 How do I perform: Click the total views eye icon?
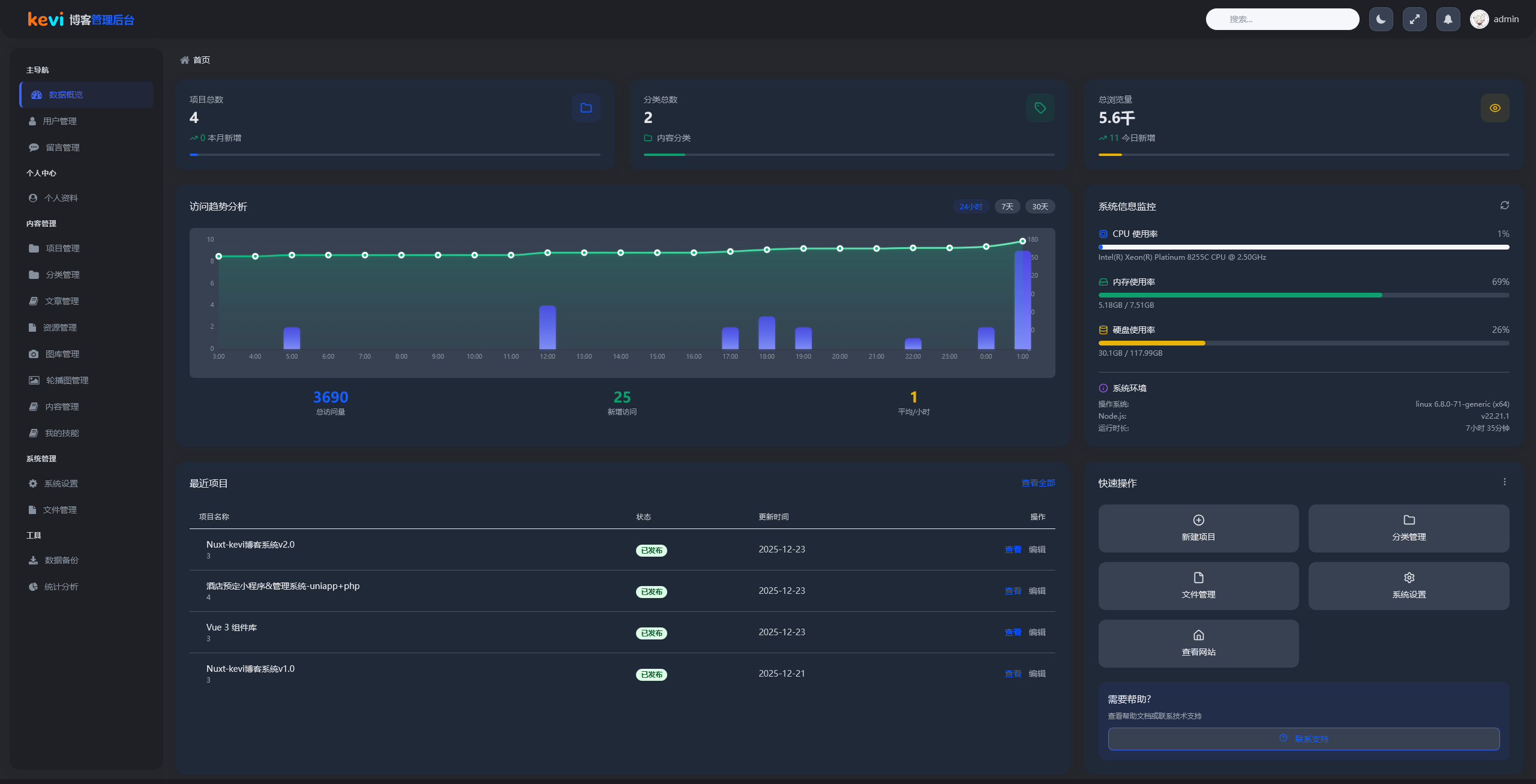pos(1495,108)
